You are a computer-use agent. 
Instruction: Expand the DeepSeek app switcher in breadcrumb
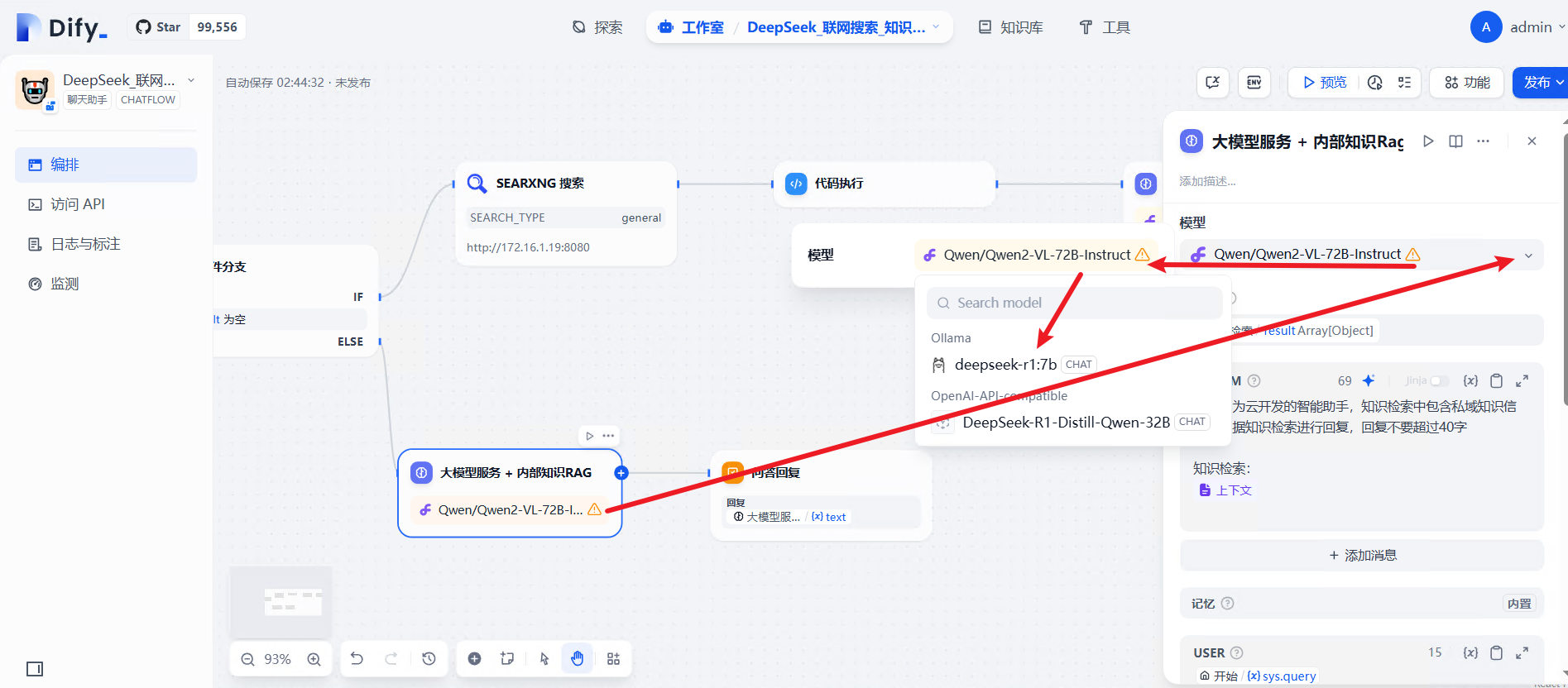tap(936, 27)
